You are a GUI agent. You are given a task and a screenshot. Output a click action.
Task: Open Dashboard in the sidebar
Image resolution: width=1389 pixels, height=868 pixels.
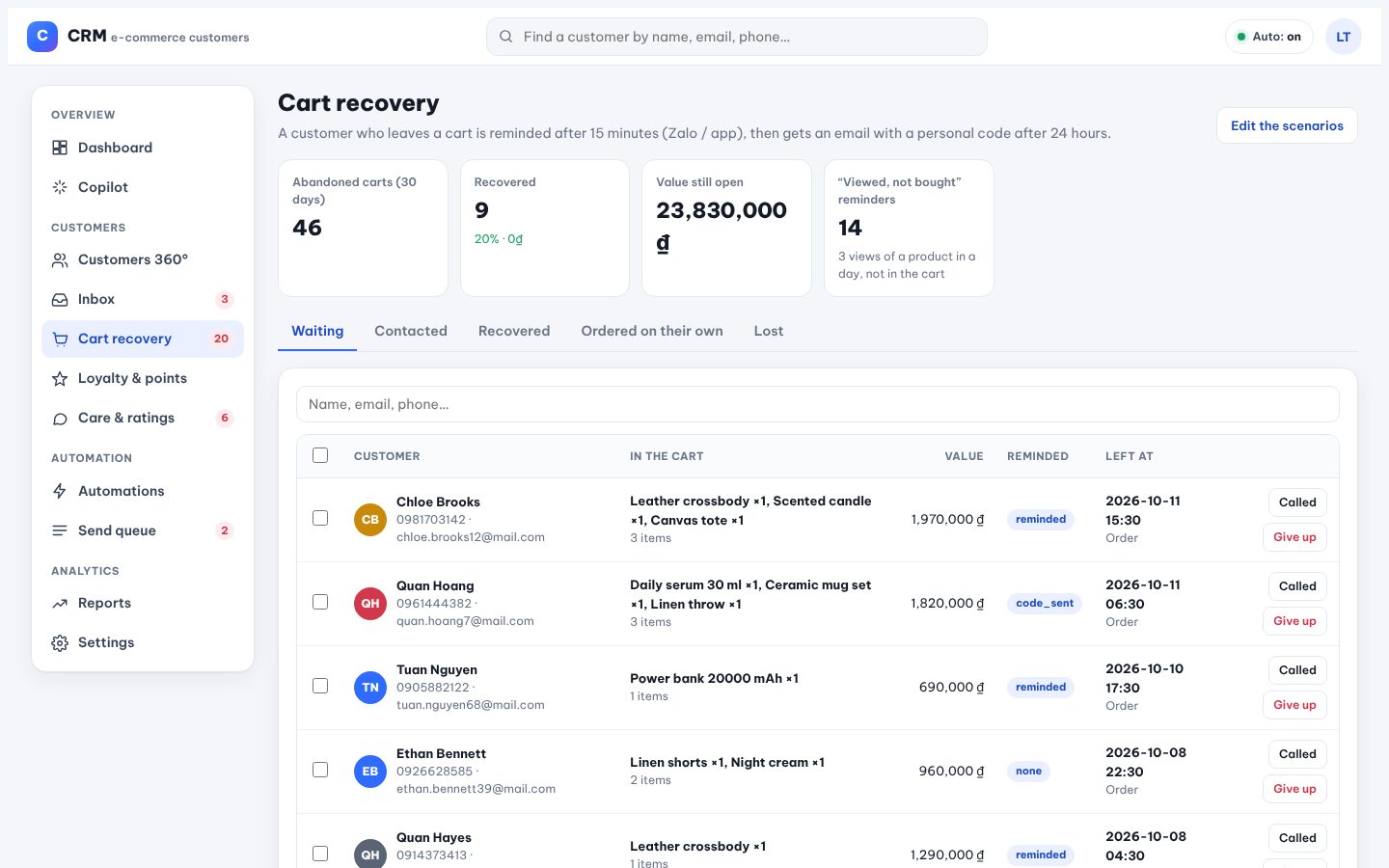(143, 148)
